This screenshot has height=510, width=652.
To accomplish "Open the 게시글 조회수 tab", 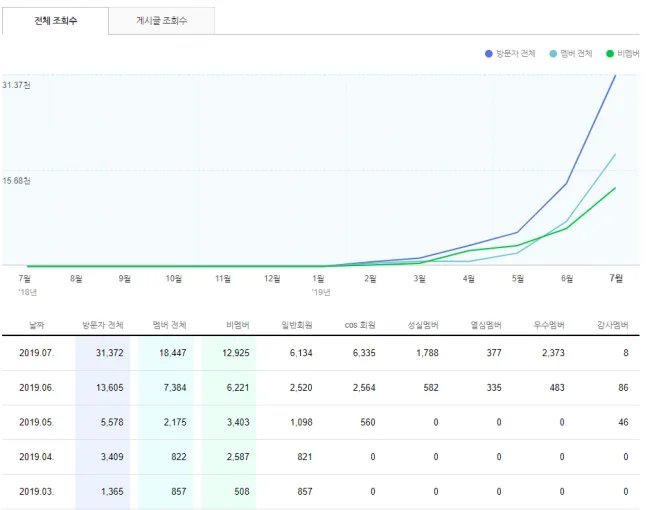I will [162, 21].
